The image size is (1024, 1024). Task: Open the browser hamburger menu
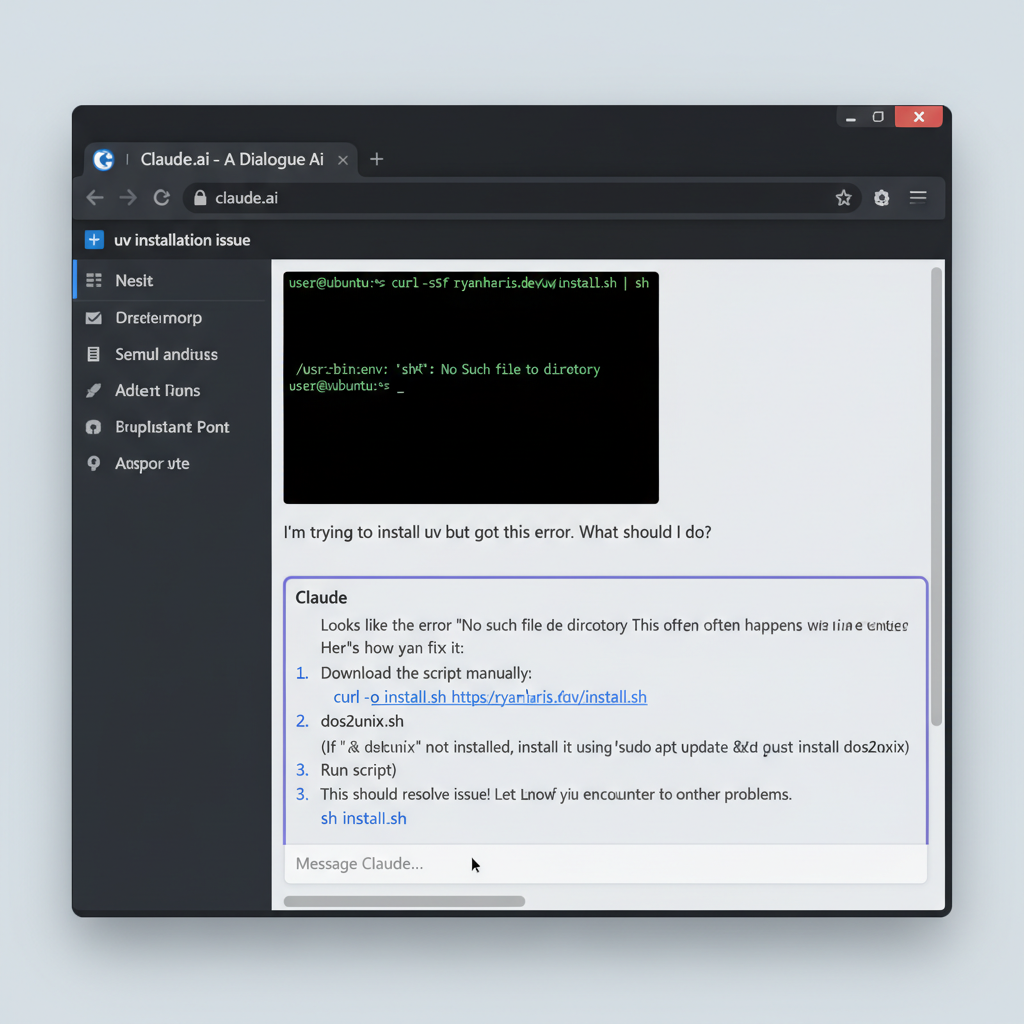click(x=918, y=197)
